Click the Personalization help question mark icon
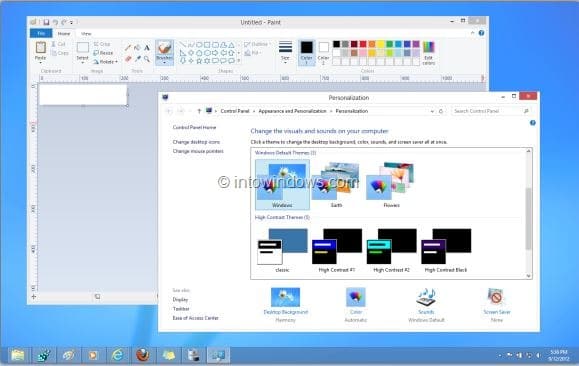The image size is (579, 366). coord(532,123)
